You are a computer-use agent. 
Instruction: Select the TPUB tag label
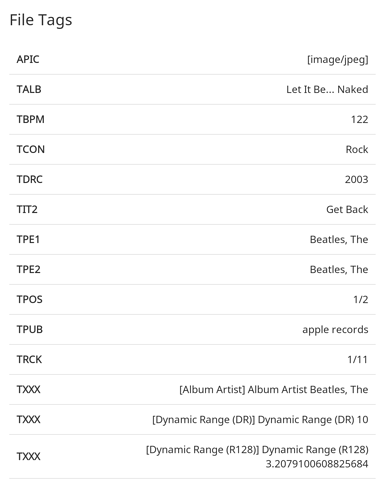(x=30, y=329)
